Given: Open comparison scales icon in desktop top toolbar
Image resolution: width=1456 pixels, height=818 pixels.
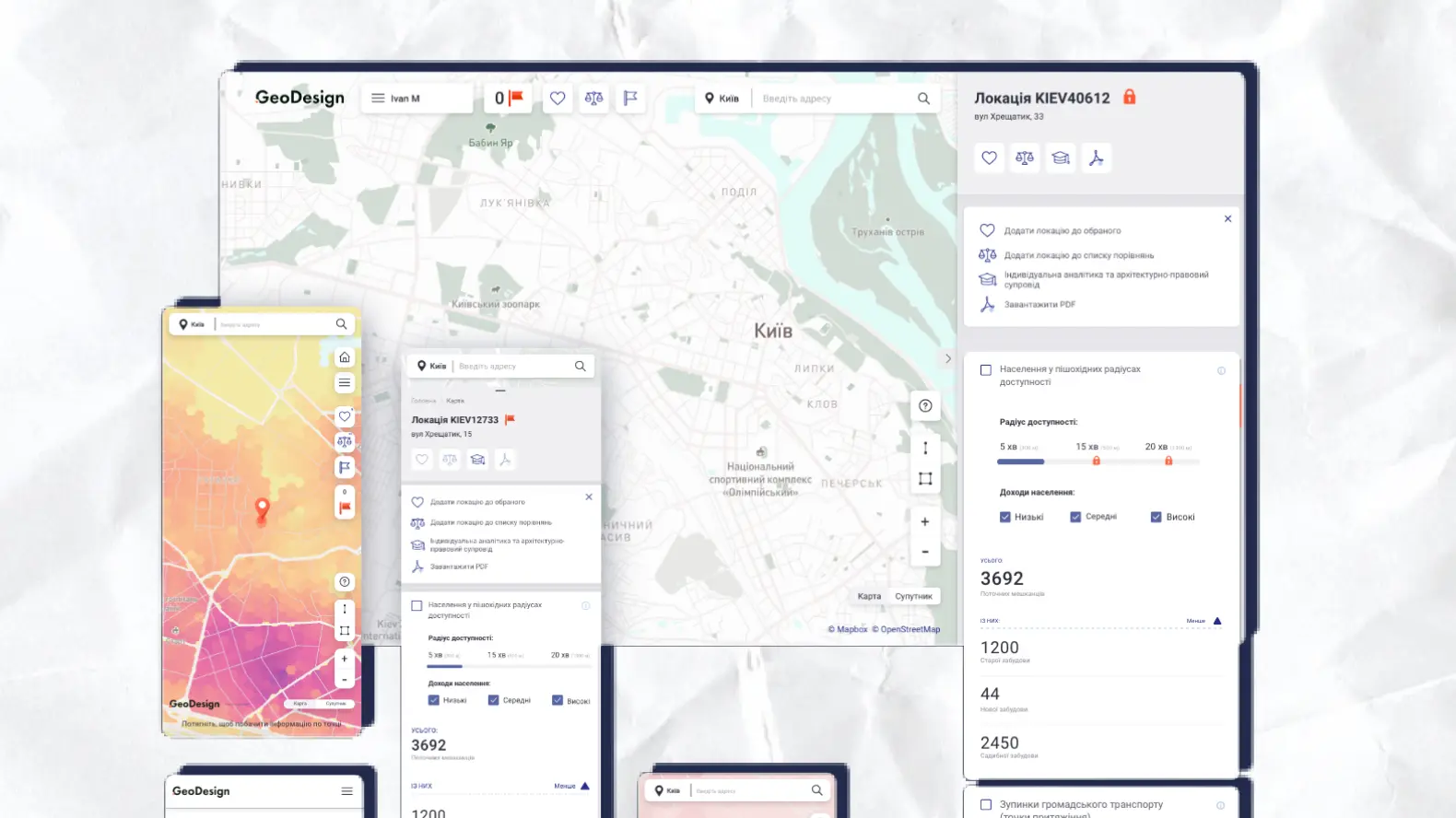Looking at the screenshot, I should [594, 98].
